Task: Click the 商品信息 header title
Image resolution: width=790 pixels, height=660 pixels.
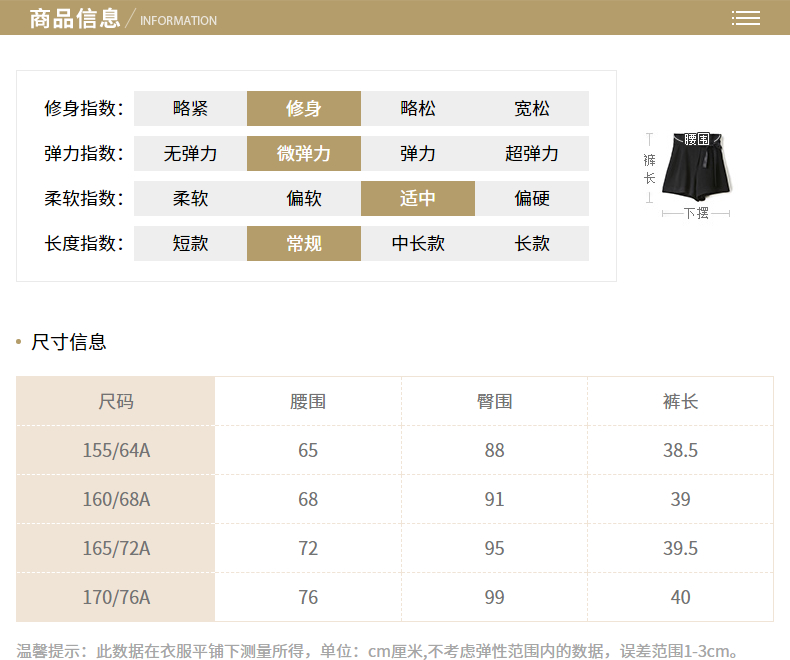Action: (x=75, y=18)
